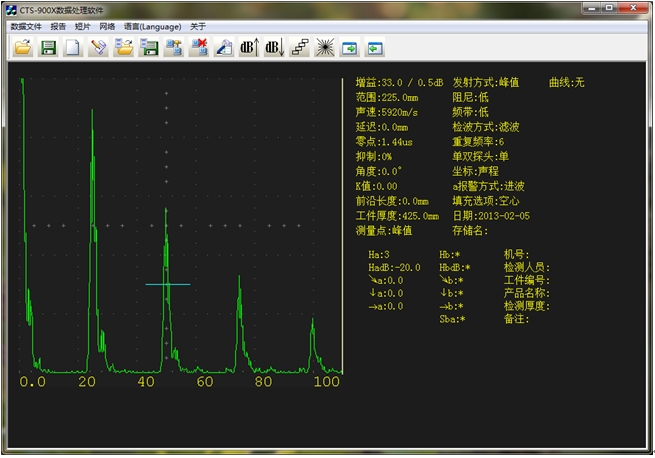Click the green save disk icon
The width and height of the screenshot is (655, 458).
(47, 47)
